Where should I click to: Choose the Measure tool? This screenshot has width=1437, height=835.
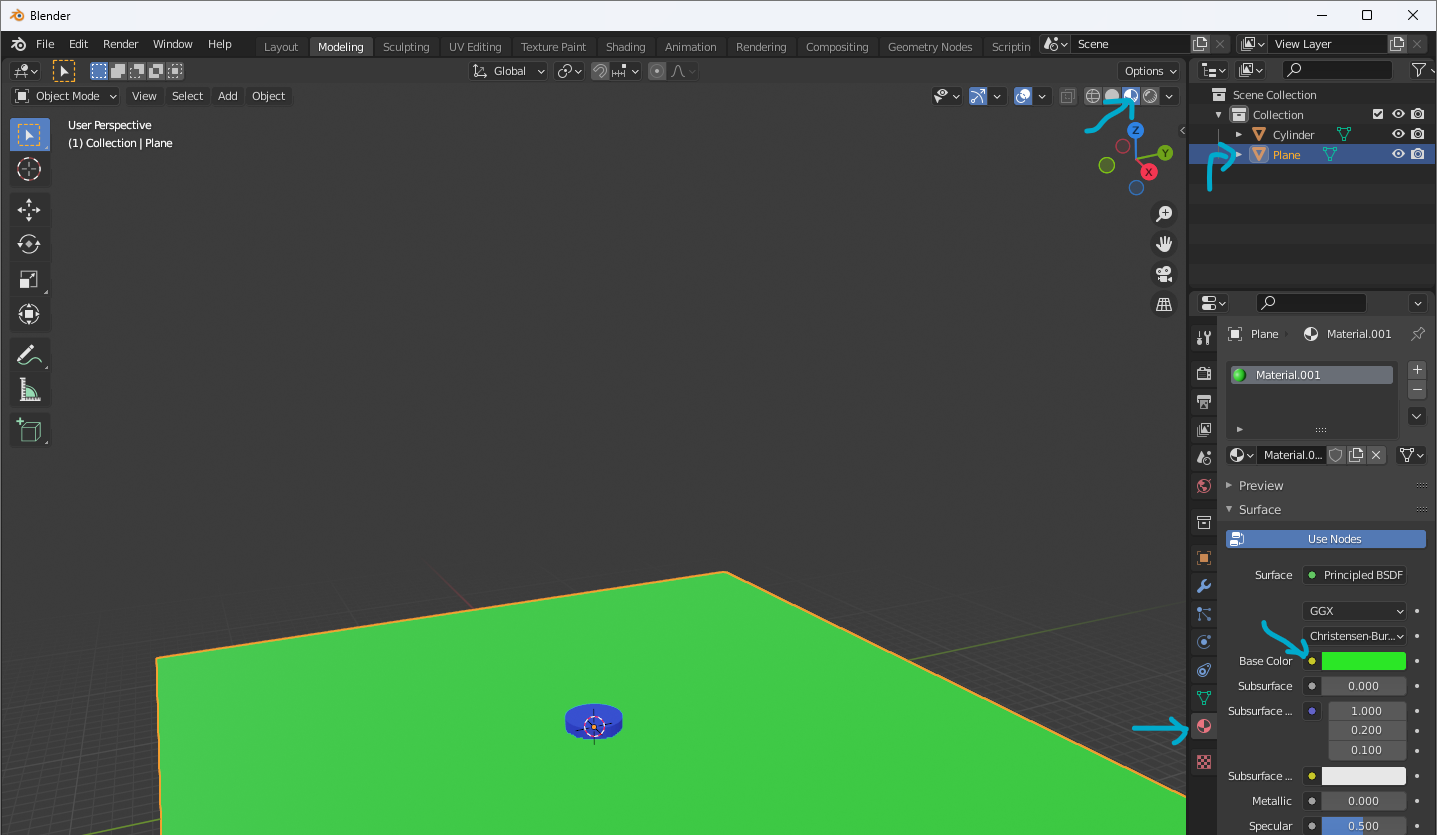pyautogui.click(x=29, y=390)
